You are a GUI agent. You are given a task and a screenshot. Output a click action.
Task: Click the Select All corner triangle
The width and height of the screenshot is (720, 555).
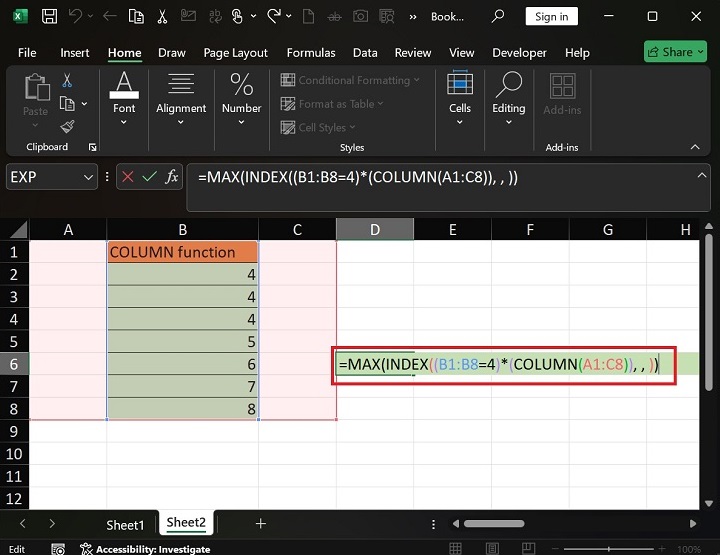click(x=18, y=229)
